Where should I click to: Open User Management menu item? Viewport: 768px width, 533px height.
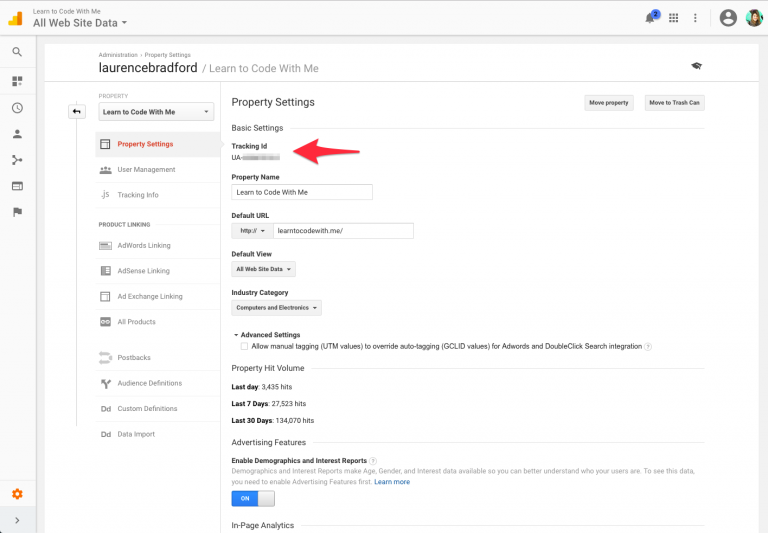tap(157, 170)
